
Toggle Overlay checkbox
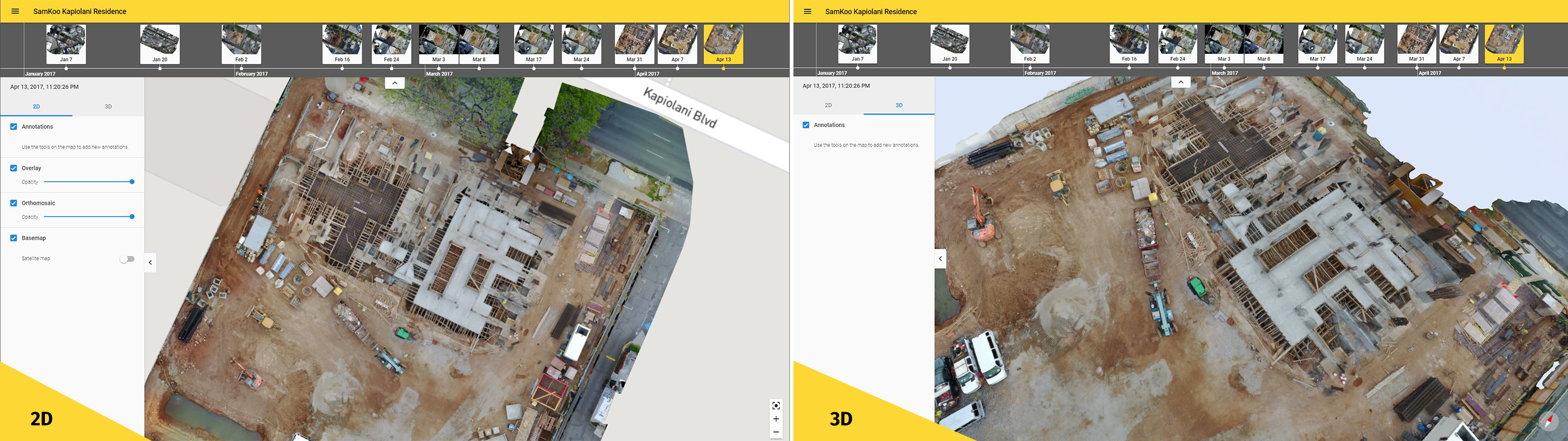[14, 168]
